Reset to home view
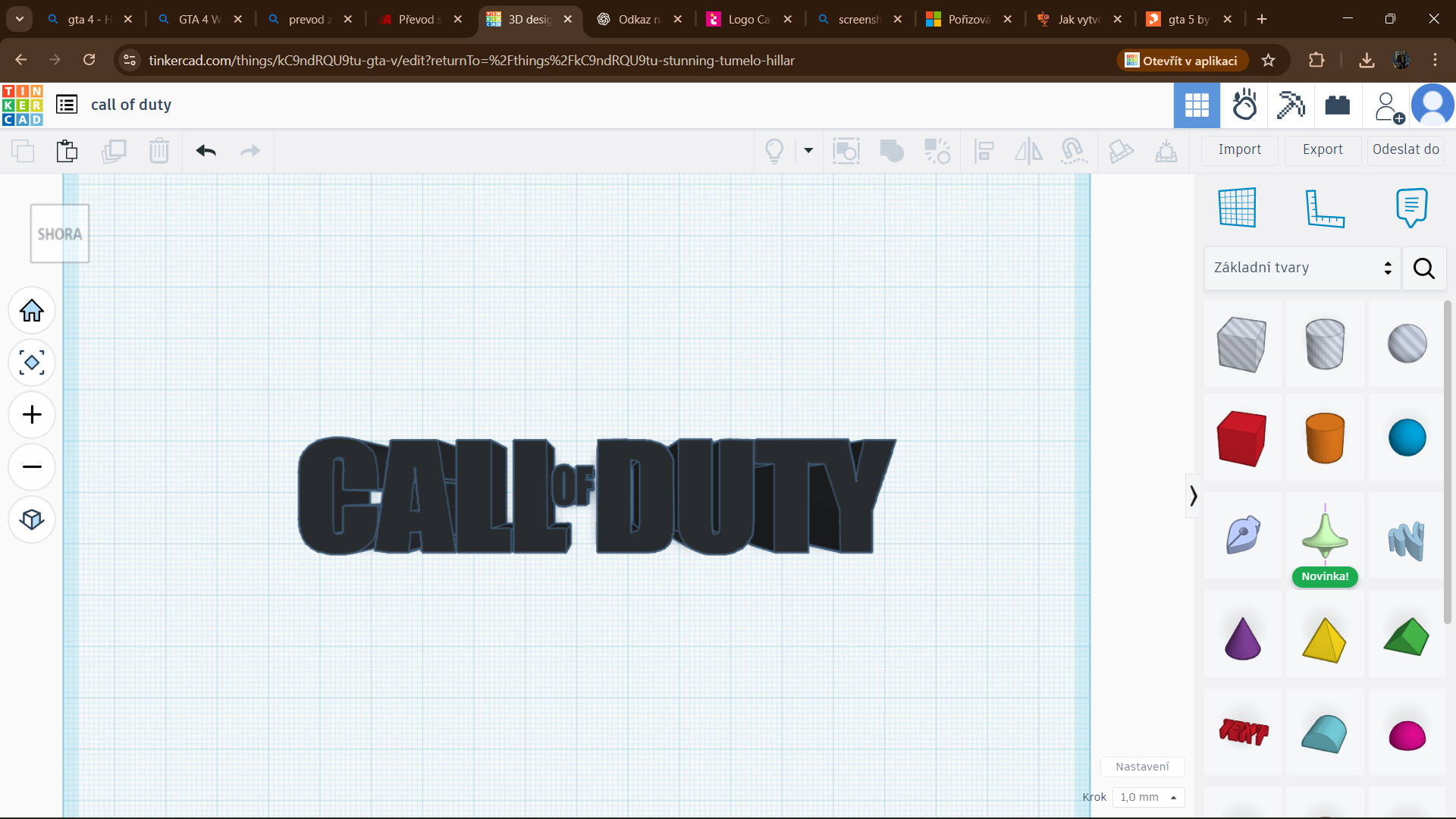Image resolution: width=1456 pixels, height=819 pixels. click(32, 310)
